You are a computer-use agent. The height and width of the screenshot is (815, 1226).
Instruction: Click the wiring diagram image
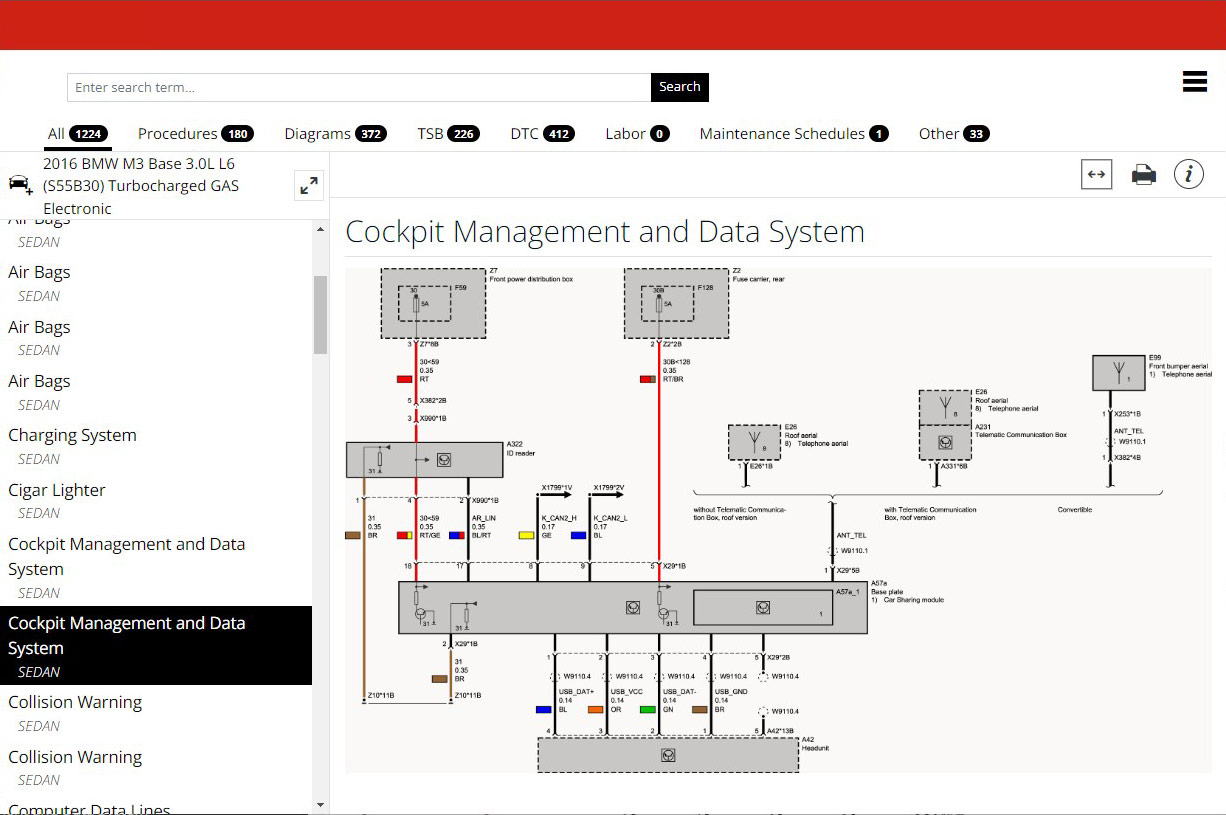(776, 520)
